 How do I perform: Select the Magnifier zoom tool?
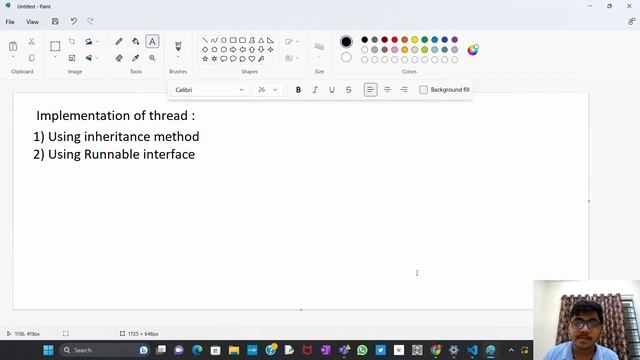point(152,58)
